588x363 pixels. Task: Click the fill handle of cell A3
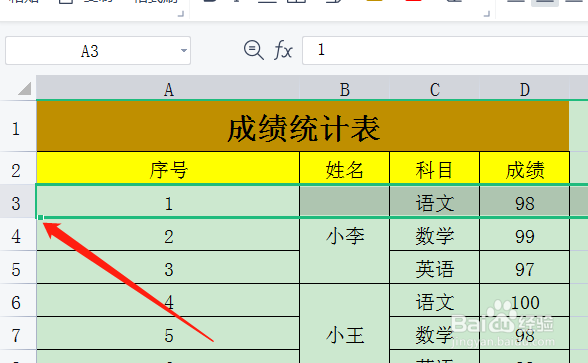point(40,218)
